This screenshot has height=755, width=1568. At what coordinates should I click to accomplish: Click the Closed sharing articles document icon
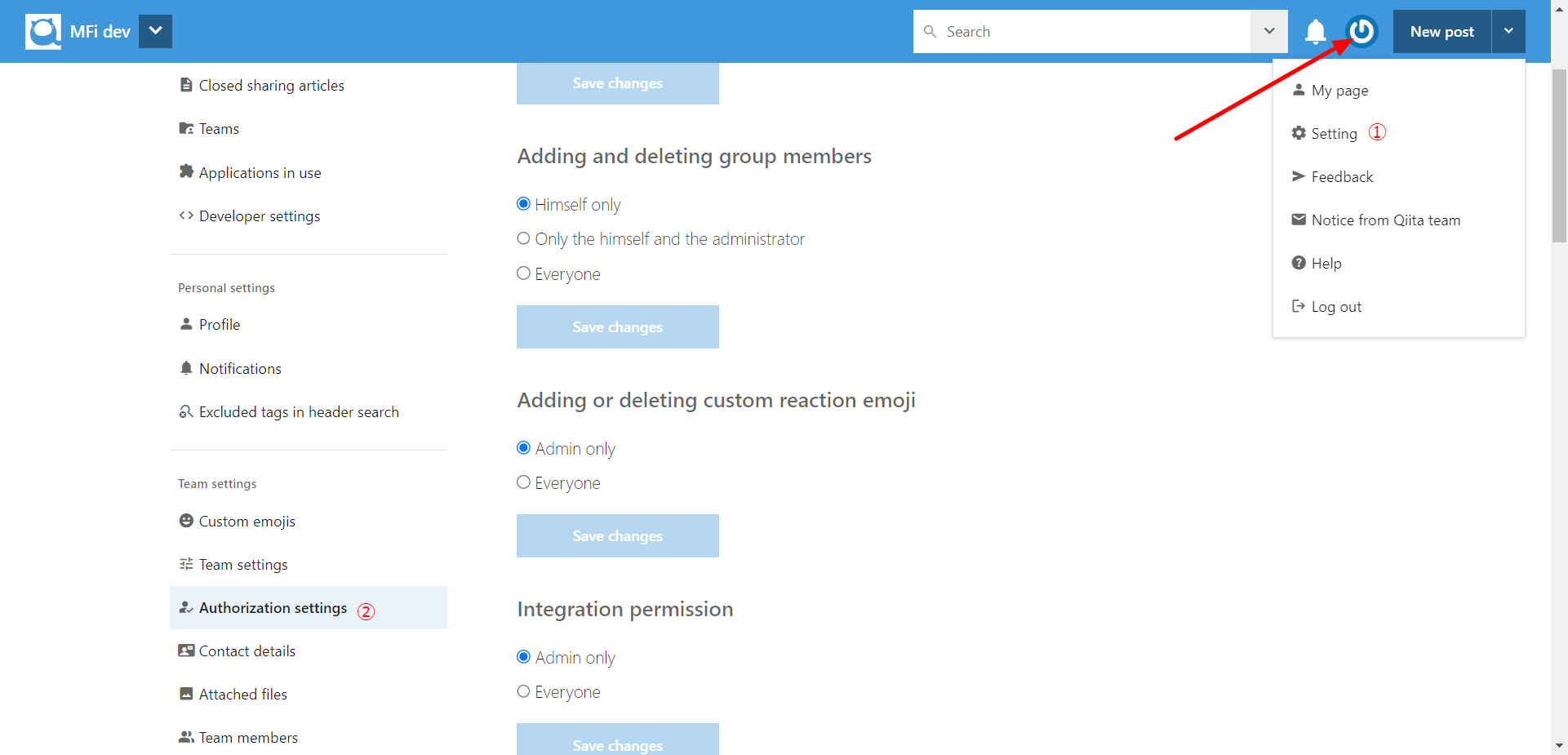[186, 85]
